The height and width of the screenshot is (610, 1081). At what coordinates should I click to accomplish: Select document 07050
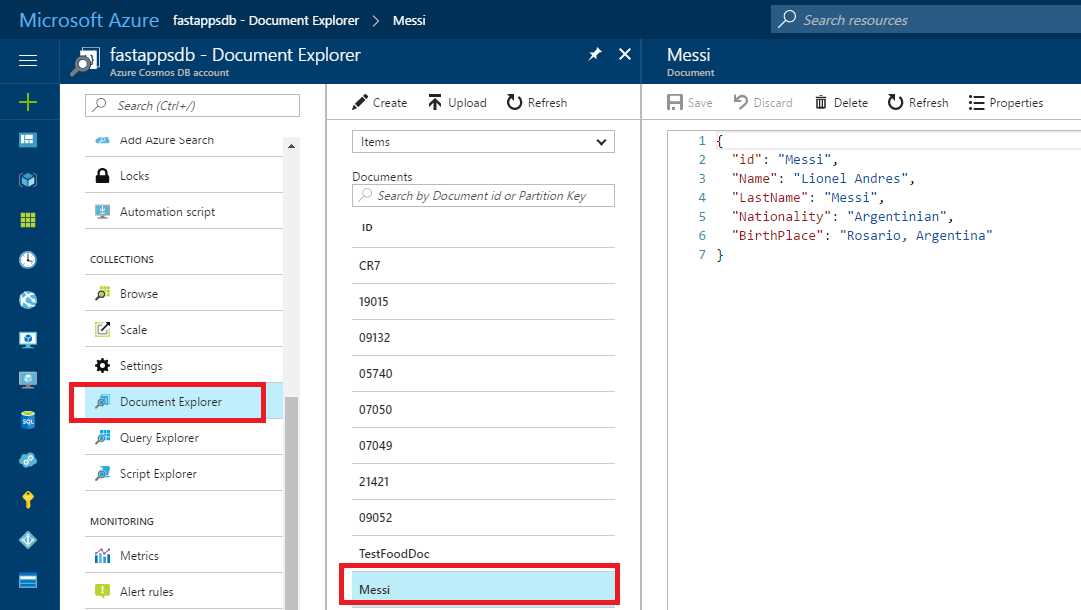point(483,409)
